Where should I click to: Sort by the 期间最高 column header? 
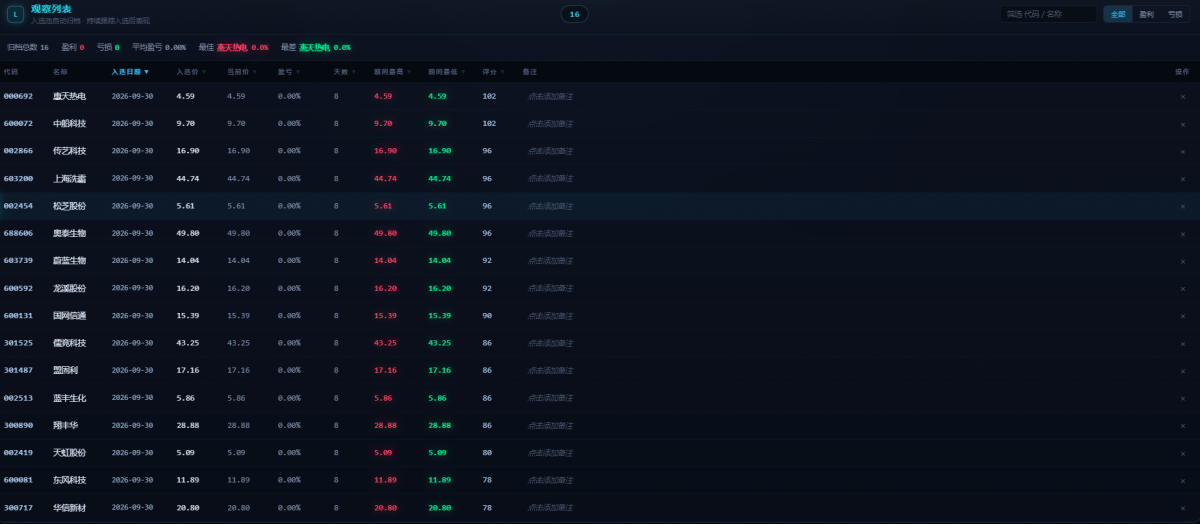(393, 72)
